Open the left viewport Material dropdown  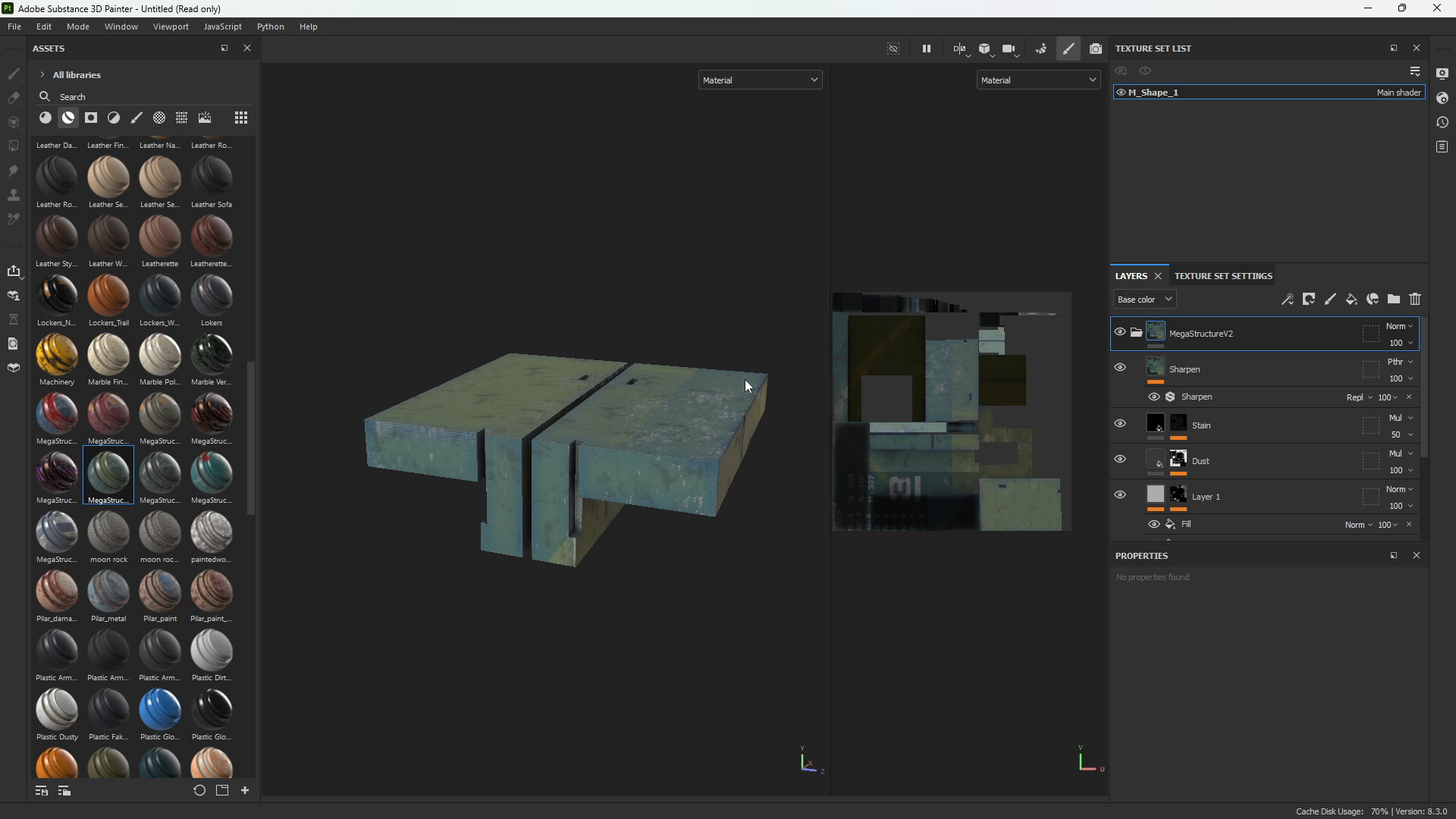tap(760, 80)
